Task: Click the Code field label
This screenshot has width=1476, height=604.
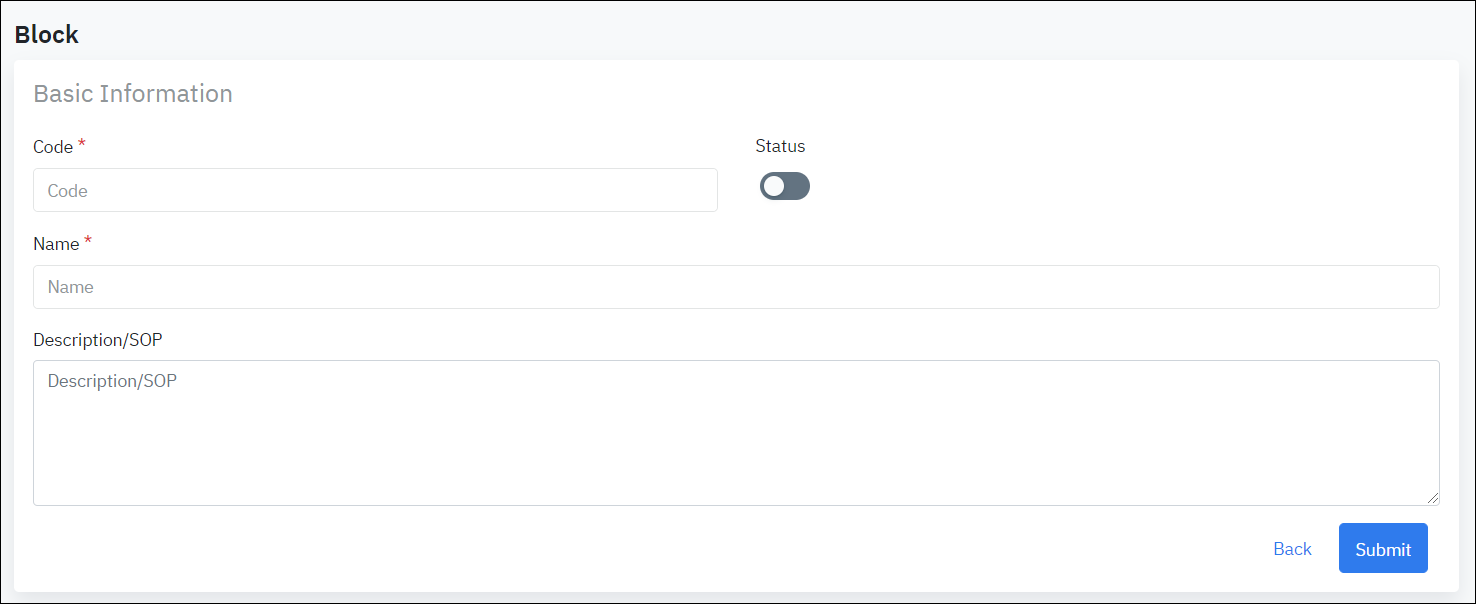Action: [x=53, y=147]
